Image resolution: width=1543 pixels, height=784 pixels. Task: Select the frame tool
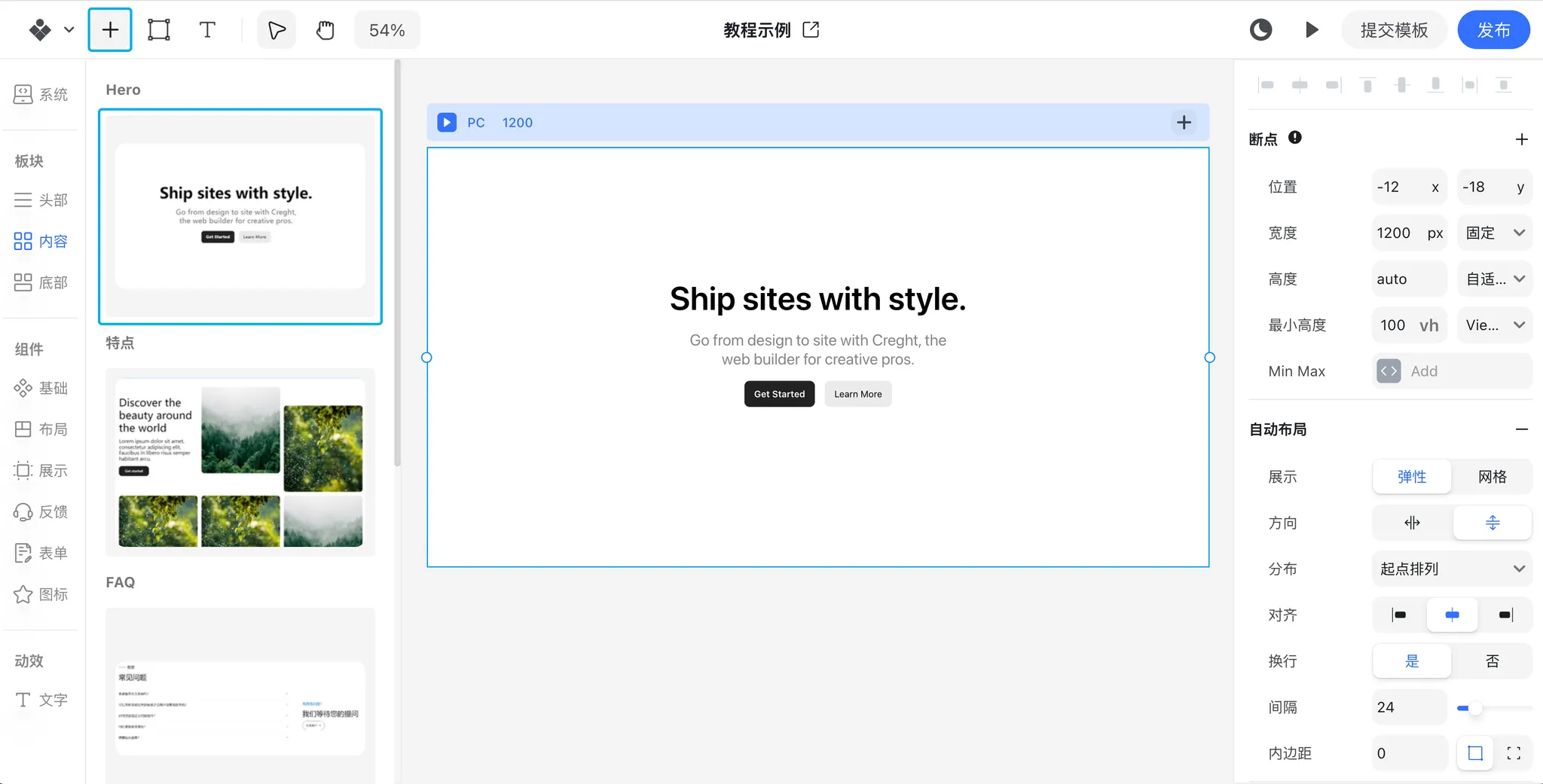(x=159, y=30)
